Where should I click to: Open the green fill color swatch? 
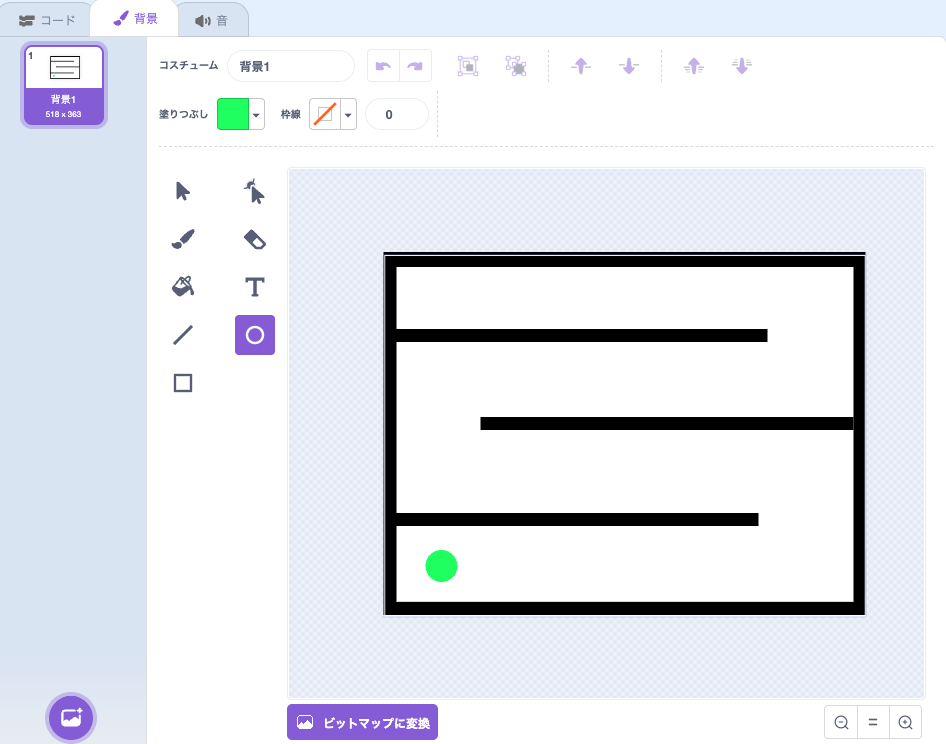[233, 114]
